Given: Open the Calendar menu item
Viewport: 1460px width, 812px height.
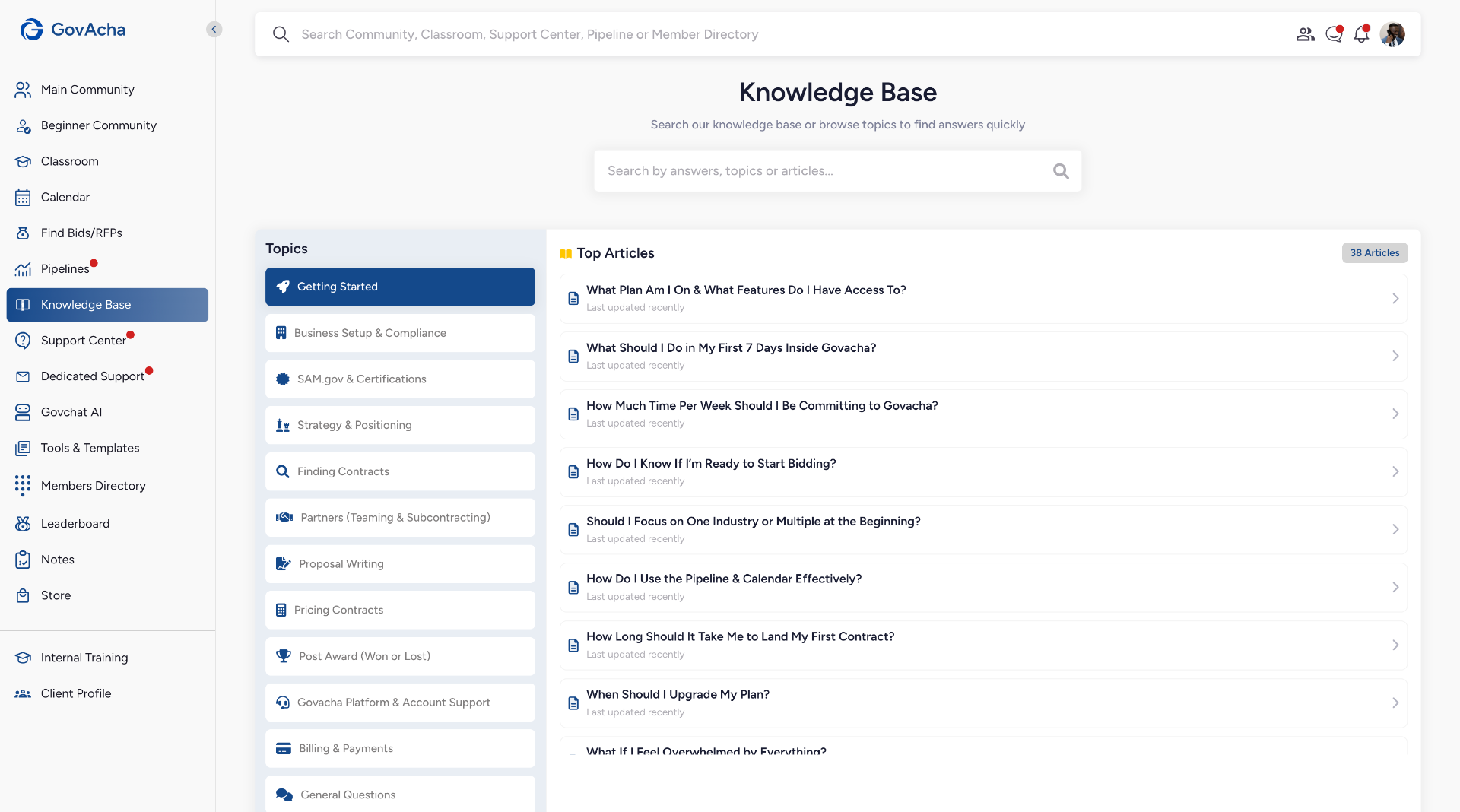Looking at the screenshot, I should pos(65,197).
